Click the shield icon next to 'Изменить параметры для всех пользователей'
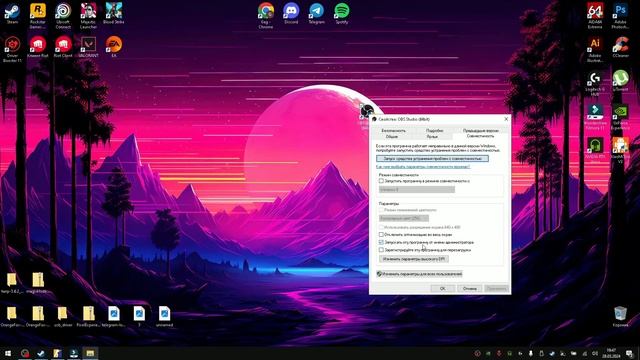The width and height of the screenshot is (640, 360). [x=380, y=274]
